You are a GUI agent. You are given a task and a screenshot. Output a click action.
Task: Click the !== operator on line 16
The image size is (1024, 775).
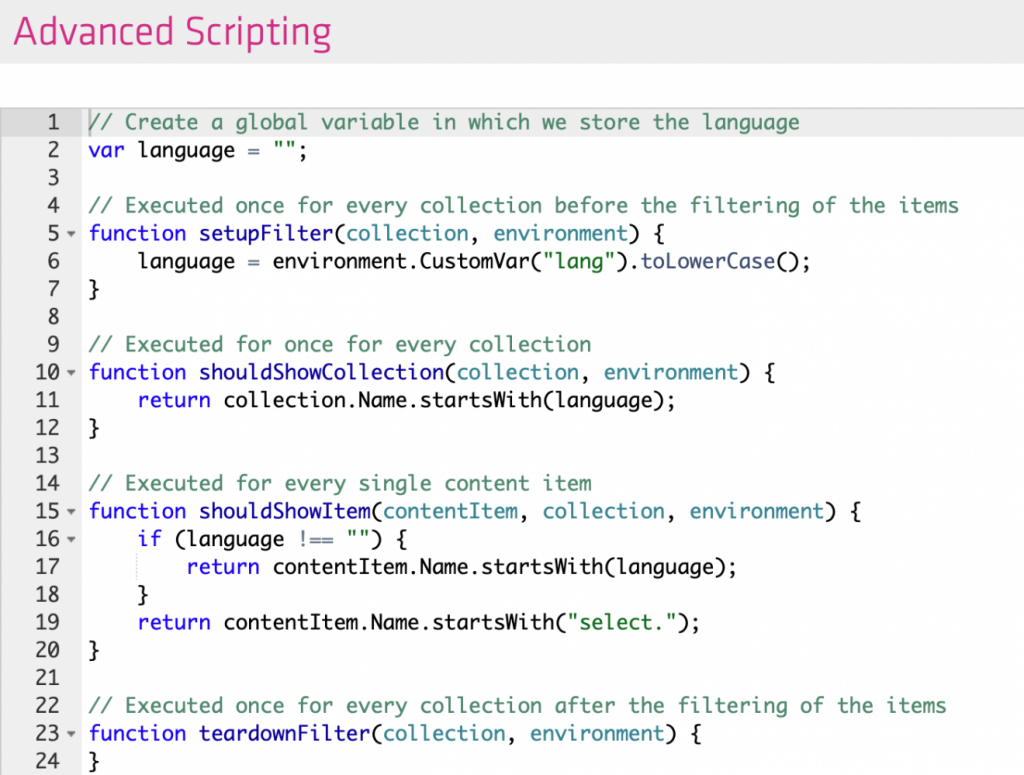point(316,540)
